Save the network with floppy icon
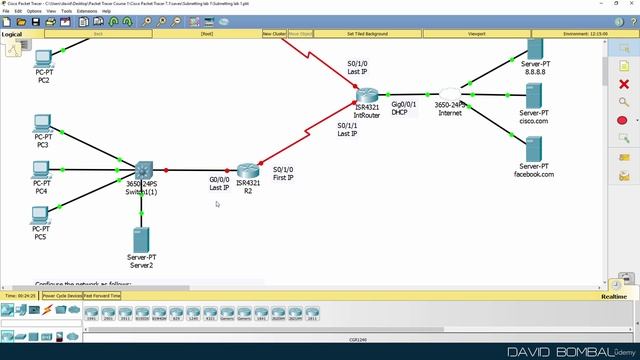This screenshot has width=640, height=360. [x=36, y=22]
